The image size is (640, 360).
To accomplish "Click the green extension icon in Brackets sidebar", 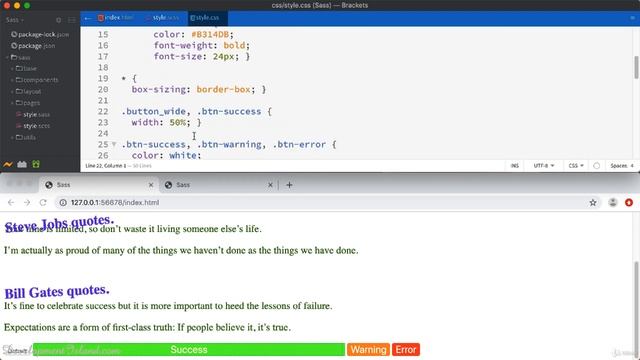I will click(x=36, y=164).
